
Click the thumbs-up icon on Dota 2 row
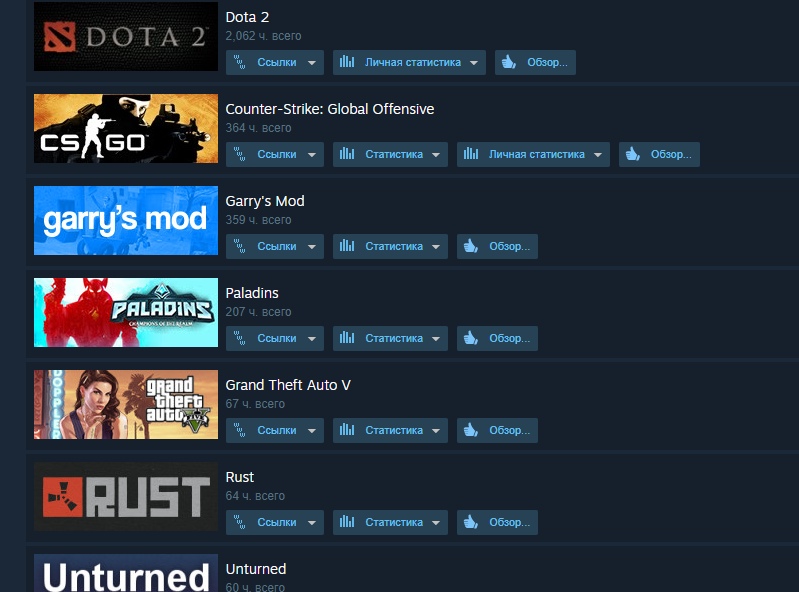click(508, 62)
